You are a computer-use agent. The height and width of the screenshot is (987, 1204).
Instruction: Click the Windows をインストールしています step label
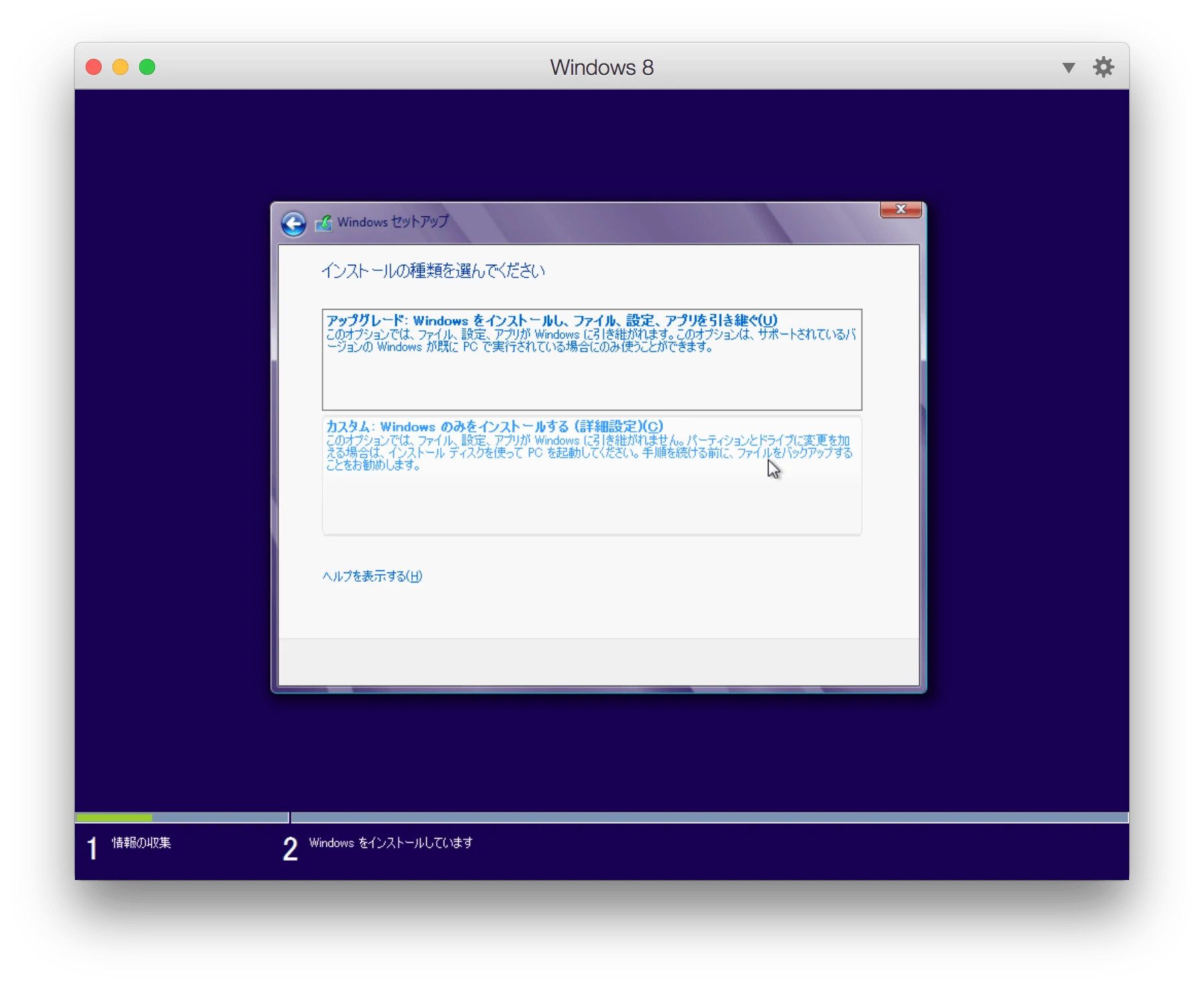391,843
